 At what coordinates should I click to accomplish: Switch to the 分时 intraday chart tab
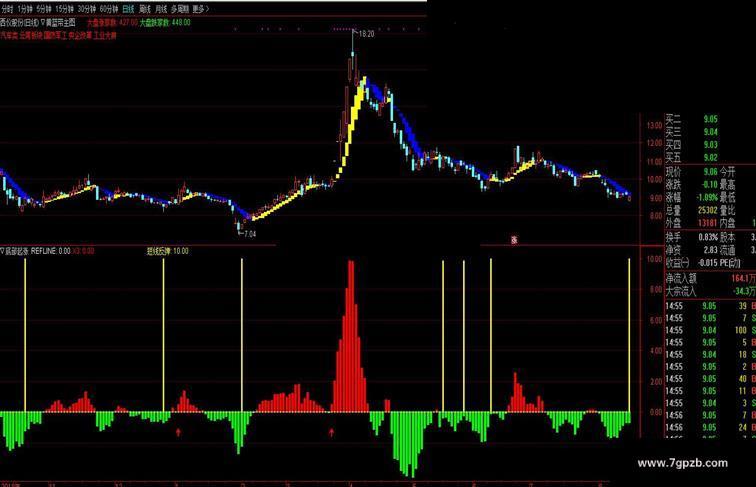pyautogui.click(x=7, y=9)
